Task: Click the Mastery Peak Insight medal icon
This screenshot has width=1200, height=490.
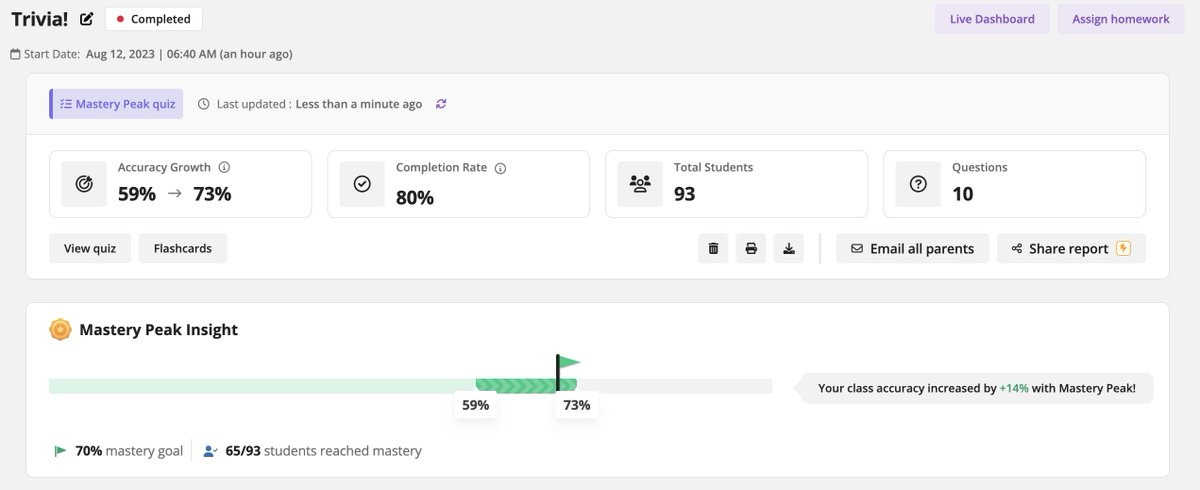Action: (60, 329)
